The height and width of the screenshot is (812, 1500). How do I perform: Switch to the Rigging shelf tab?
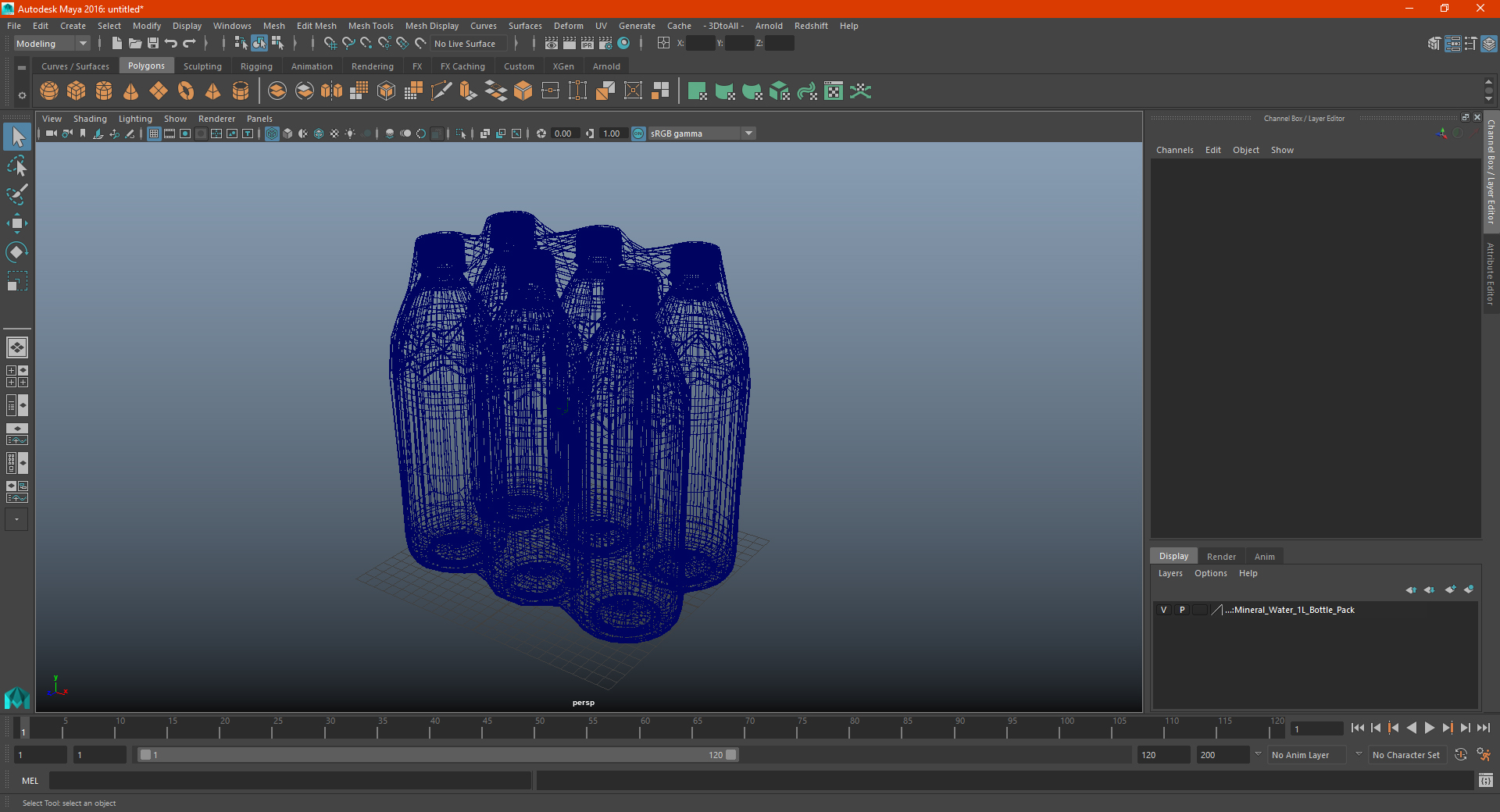tap(256, 66)
